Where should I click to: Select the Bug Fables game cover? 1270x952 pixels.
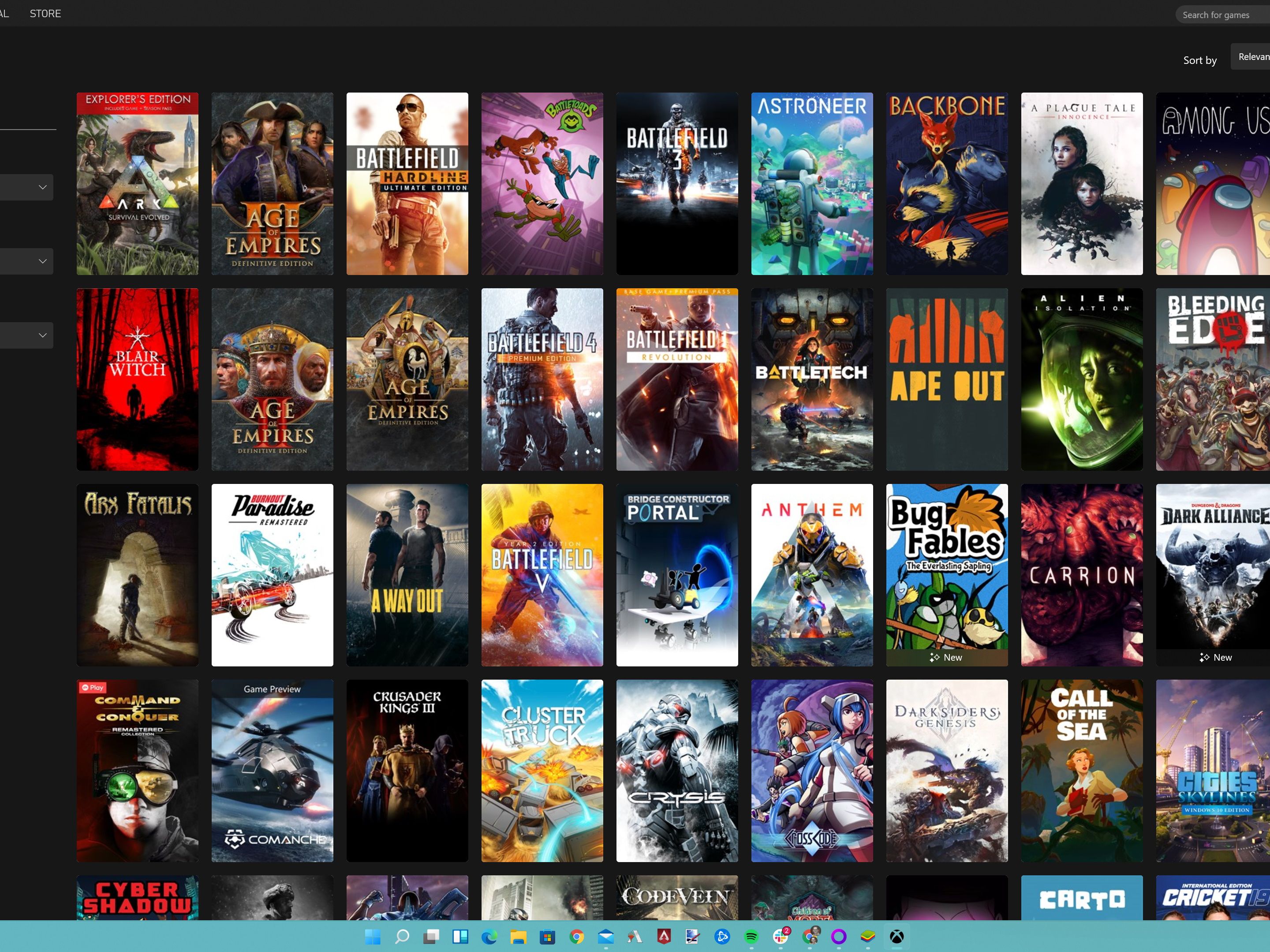(x=947, y=574)
